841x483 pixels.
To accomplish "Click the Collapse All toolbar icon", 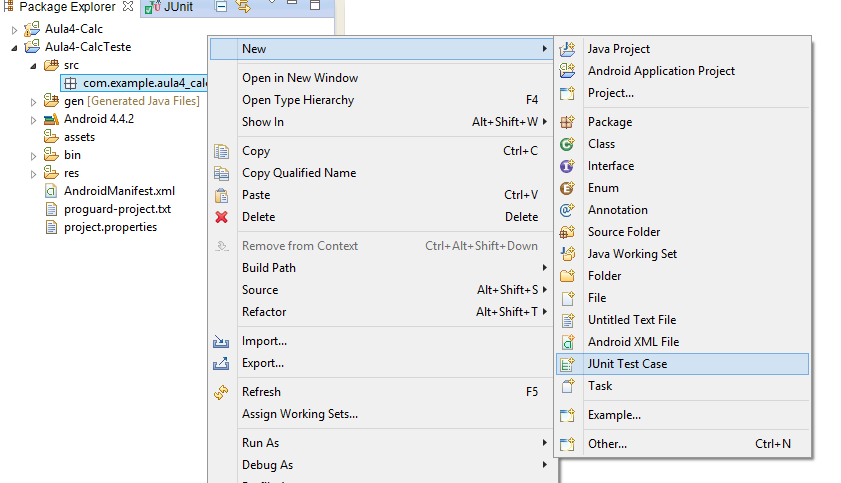I will 220,6.
